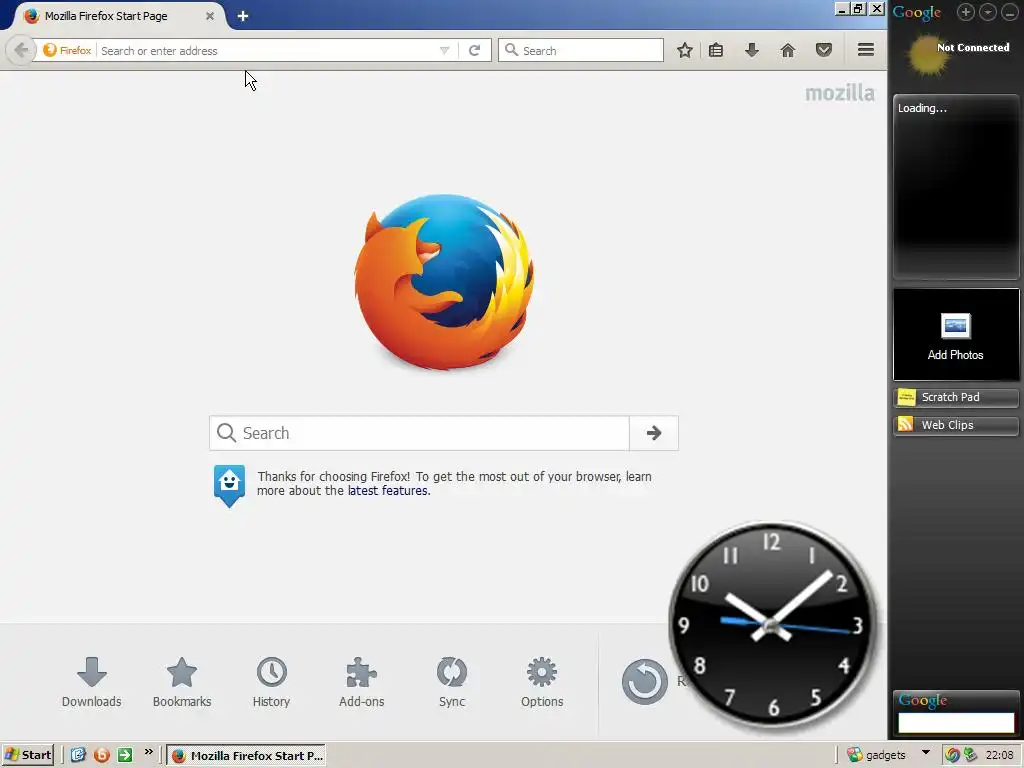The width and height of the screenshot is (1024, 768).
Task: Reload the current page
Action: tap(475, 50)
